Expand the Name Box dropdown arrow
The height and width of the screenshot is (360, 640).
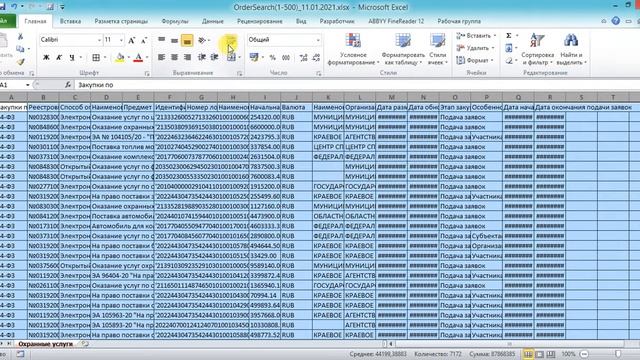pos(27,85)
